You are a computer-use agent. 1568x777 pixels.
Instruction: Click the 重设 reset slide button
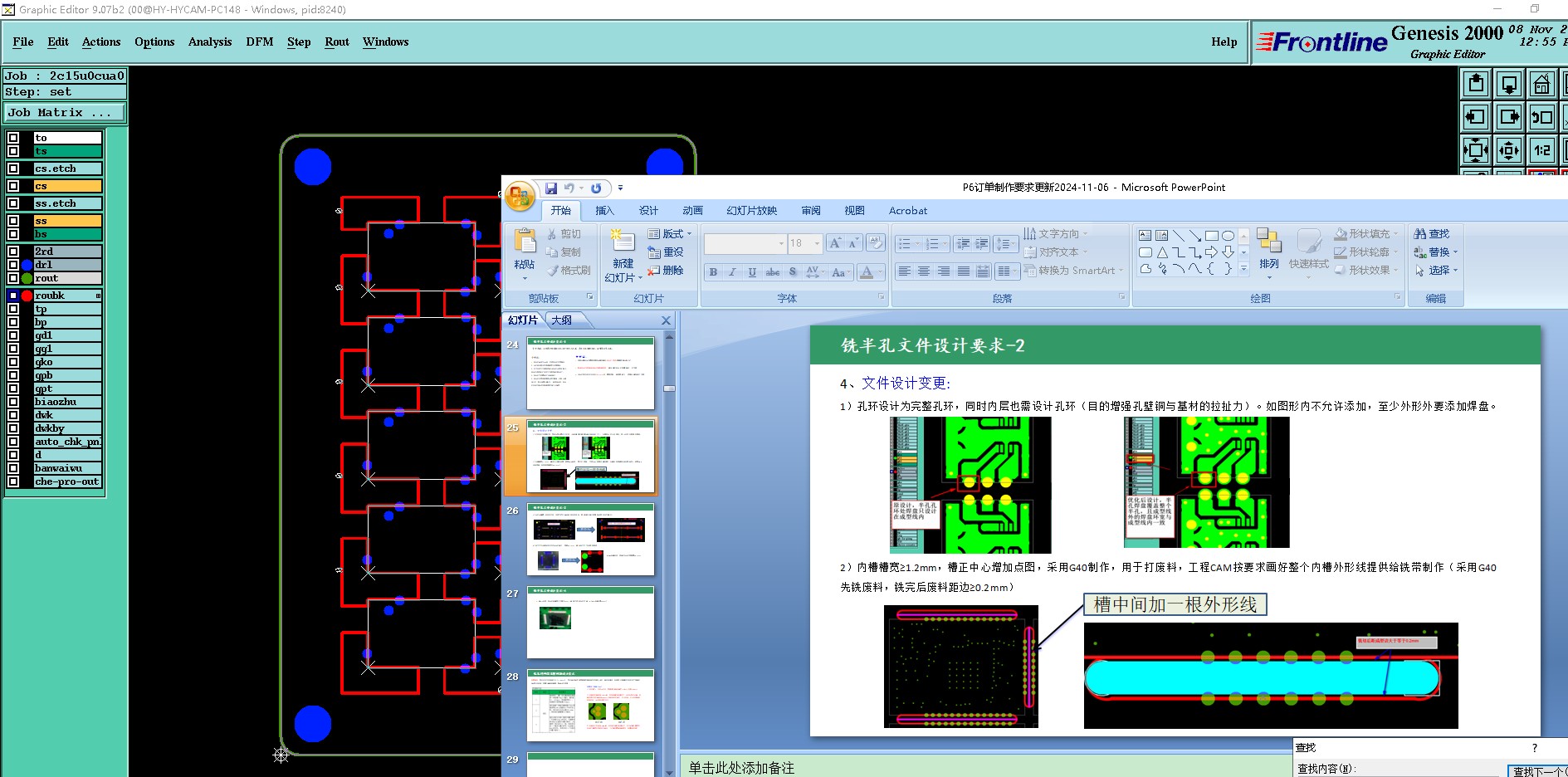[667, 252]
